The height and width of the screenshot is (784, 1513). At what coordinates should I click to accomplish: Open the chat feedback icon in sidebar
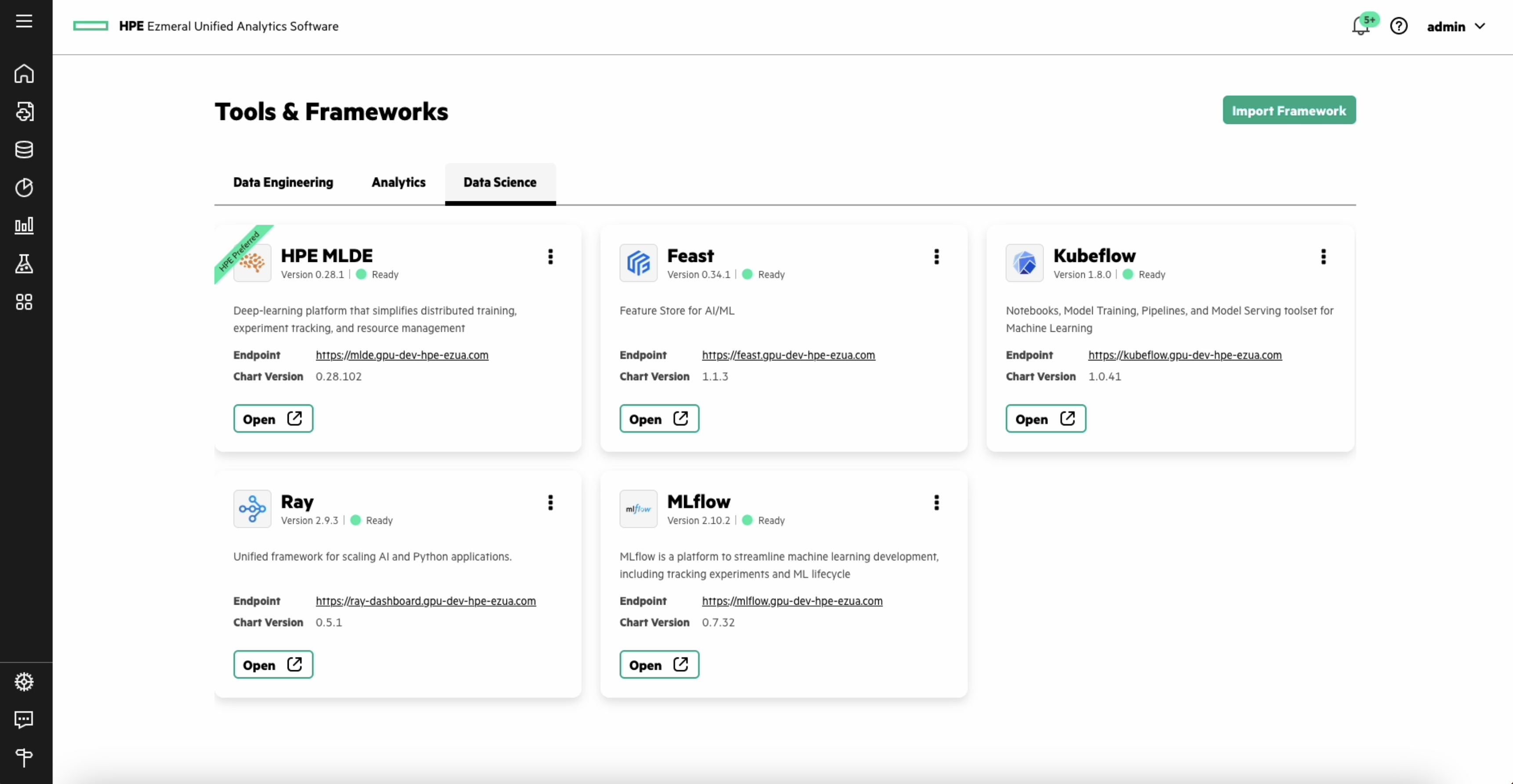[24, 719]
